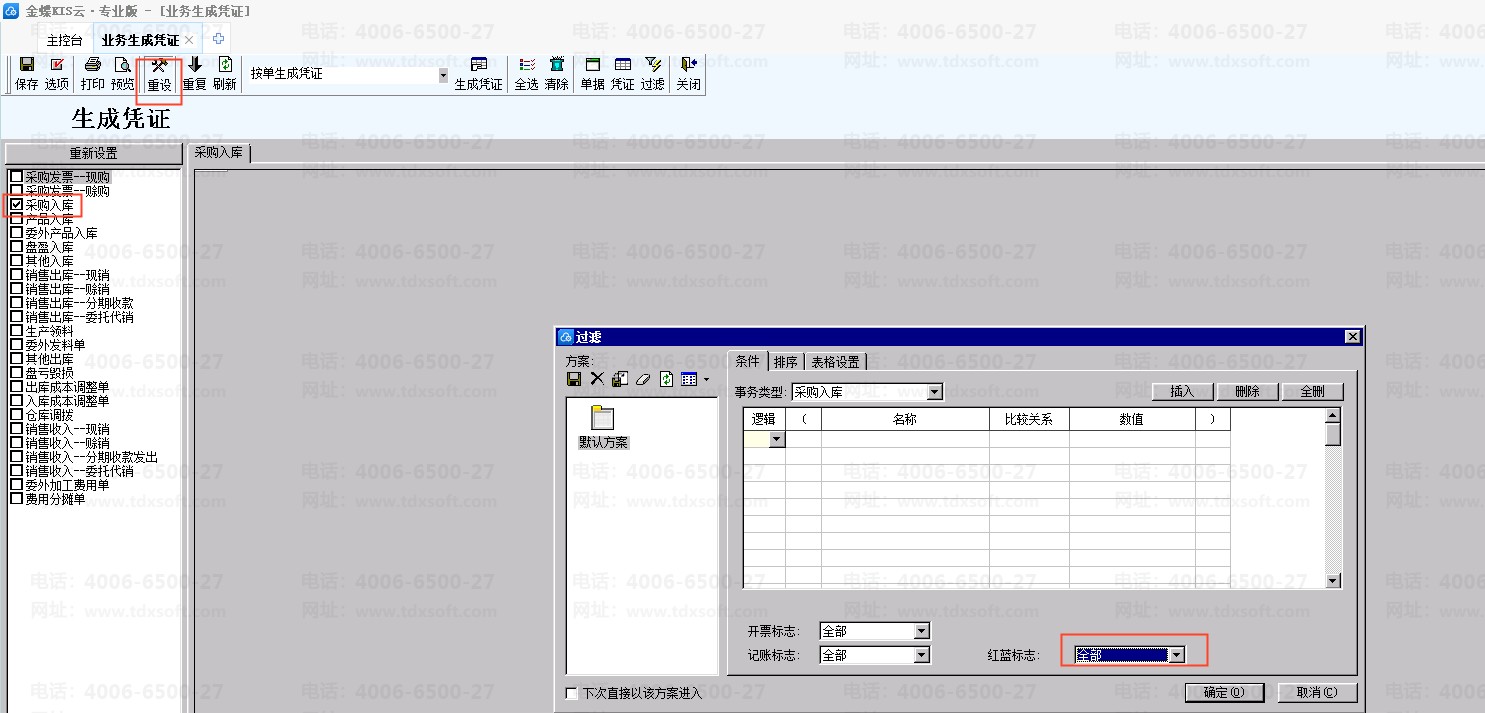Click the 打印 (Print) toolbar icon
This screenshot has width=1485, height=713.
click(x=93, y=74)
